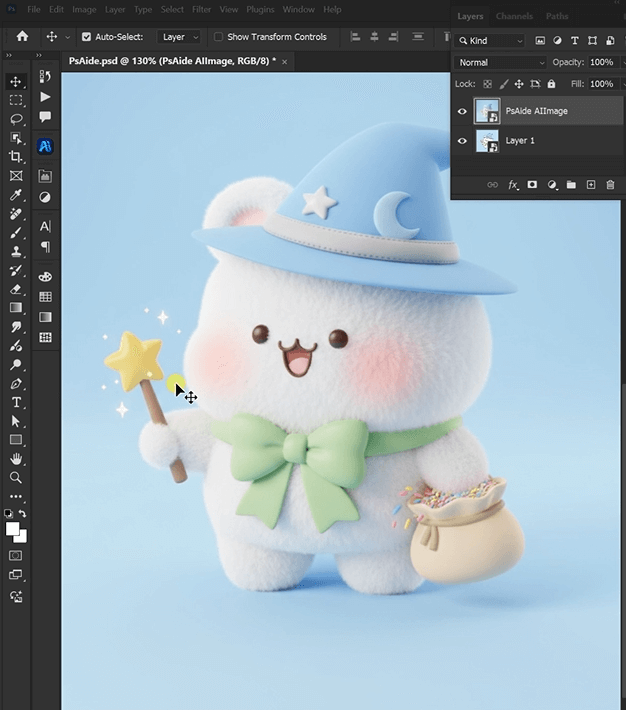The image size is (626, 710).
Task: Open the Filter menu
Action: [x=201, y=10]
